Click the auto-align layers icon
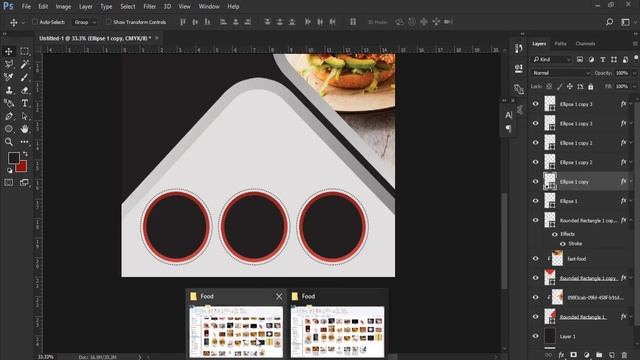Image resolution: width=640 pixels, height=360 pixels. tap(353, 22)
